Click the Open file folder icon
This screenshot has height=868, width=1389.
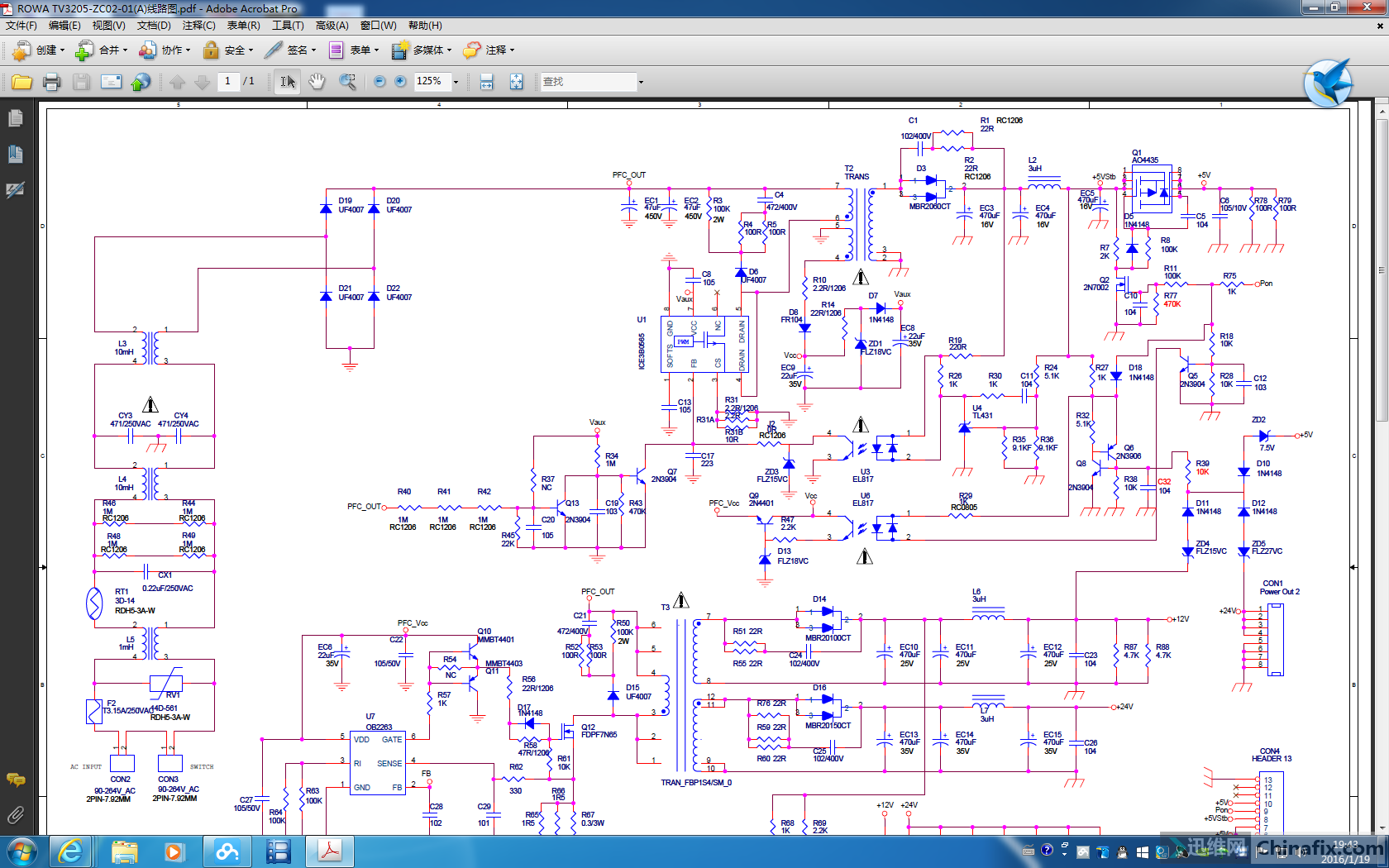pos(21,82)
